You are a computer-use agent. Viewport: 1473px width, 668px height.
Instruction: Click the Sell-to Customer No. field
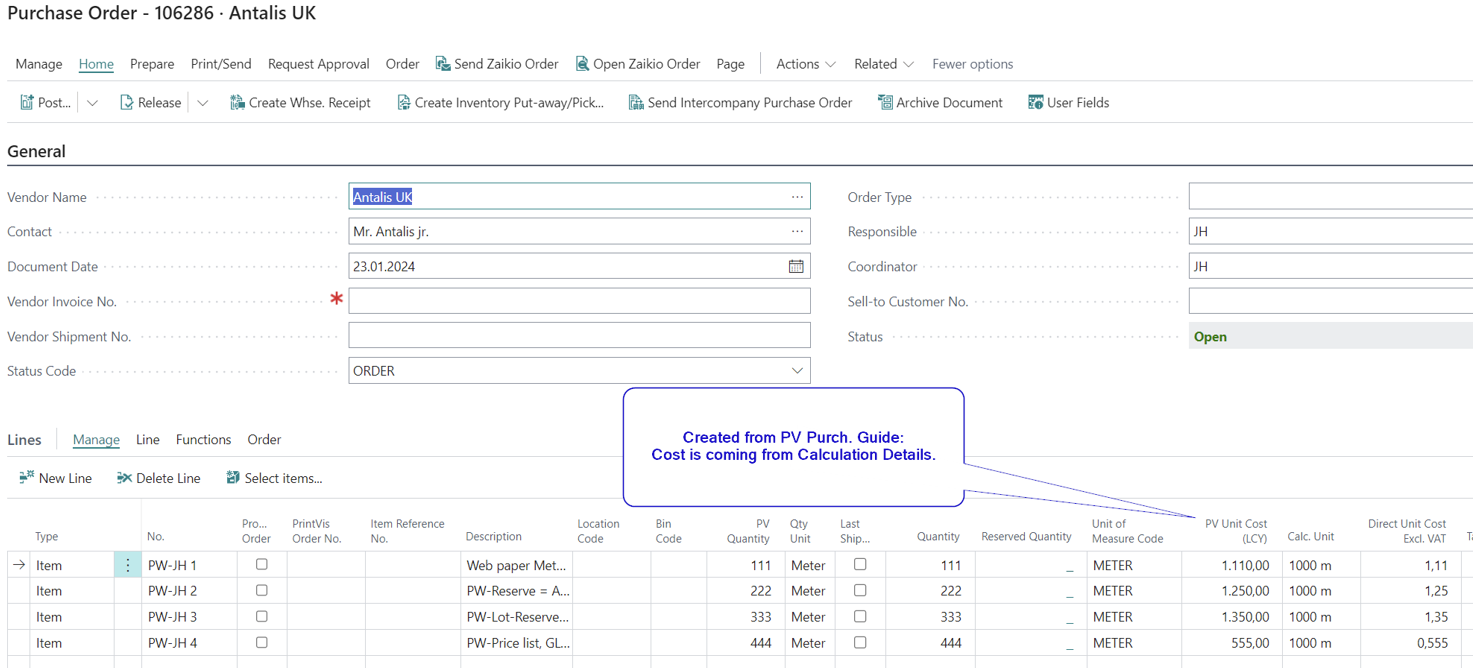pos(1331,301)
